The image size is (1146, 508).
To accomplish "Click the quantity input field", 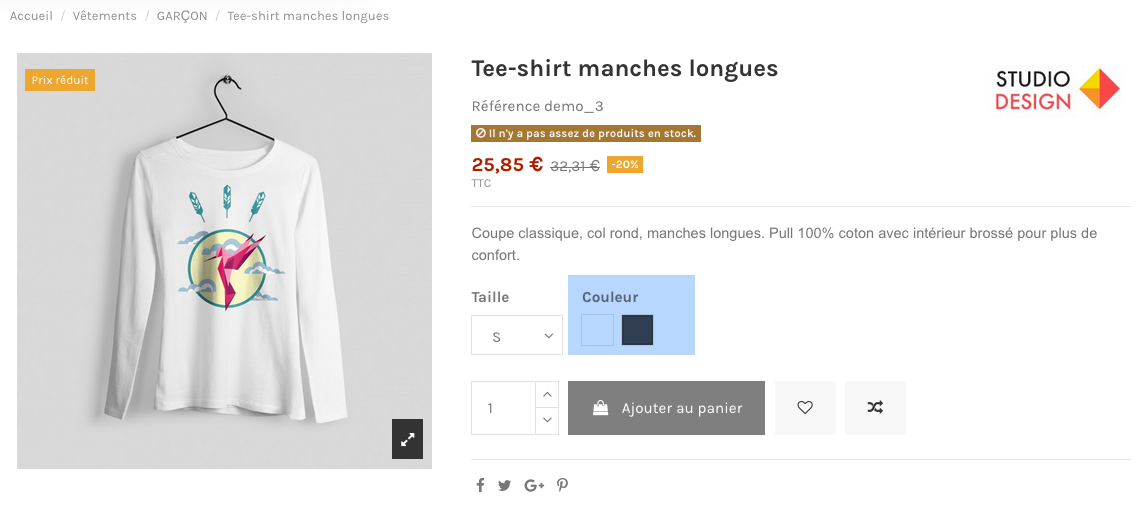I will [x=503, y=408].
